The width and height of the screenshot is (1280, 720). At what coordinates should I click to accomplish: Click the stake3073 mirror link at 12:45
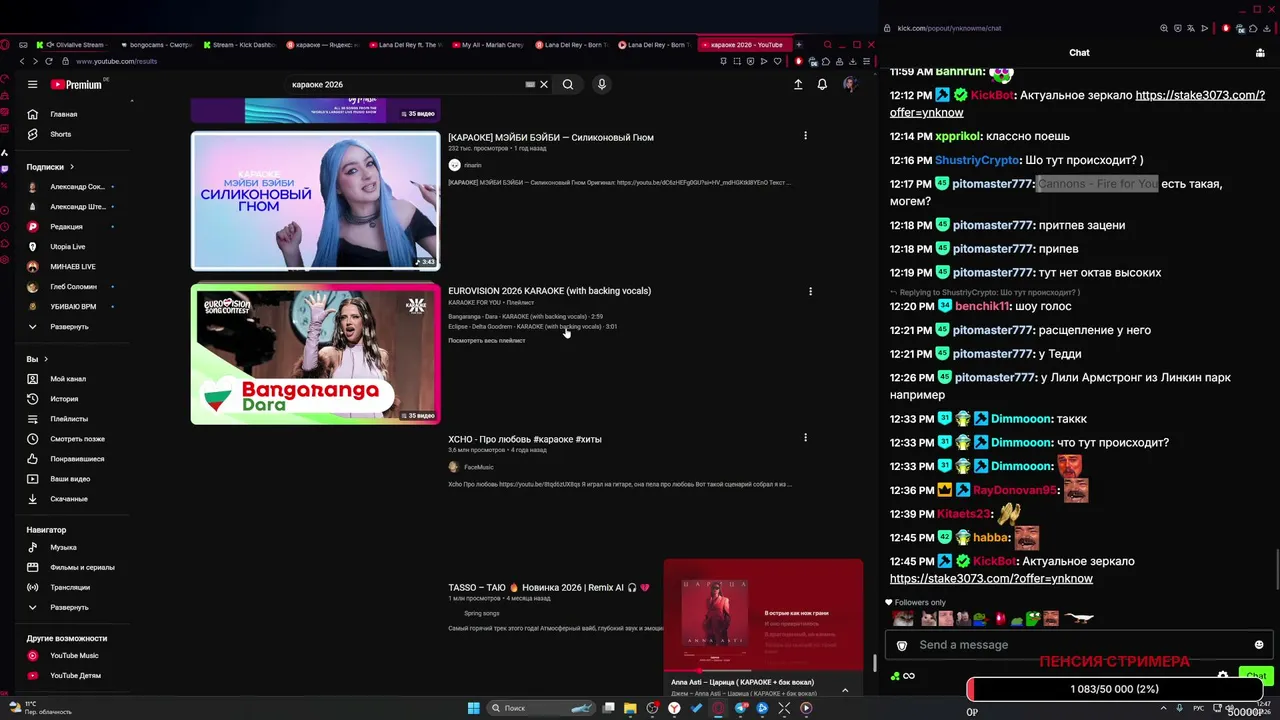pyautogui.click(x=991, y=579)
